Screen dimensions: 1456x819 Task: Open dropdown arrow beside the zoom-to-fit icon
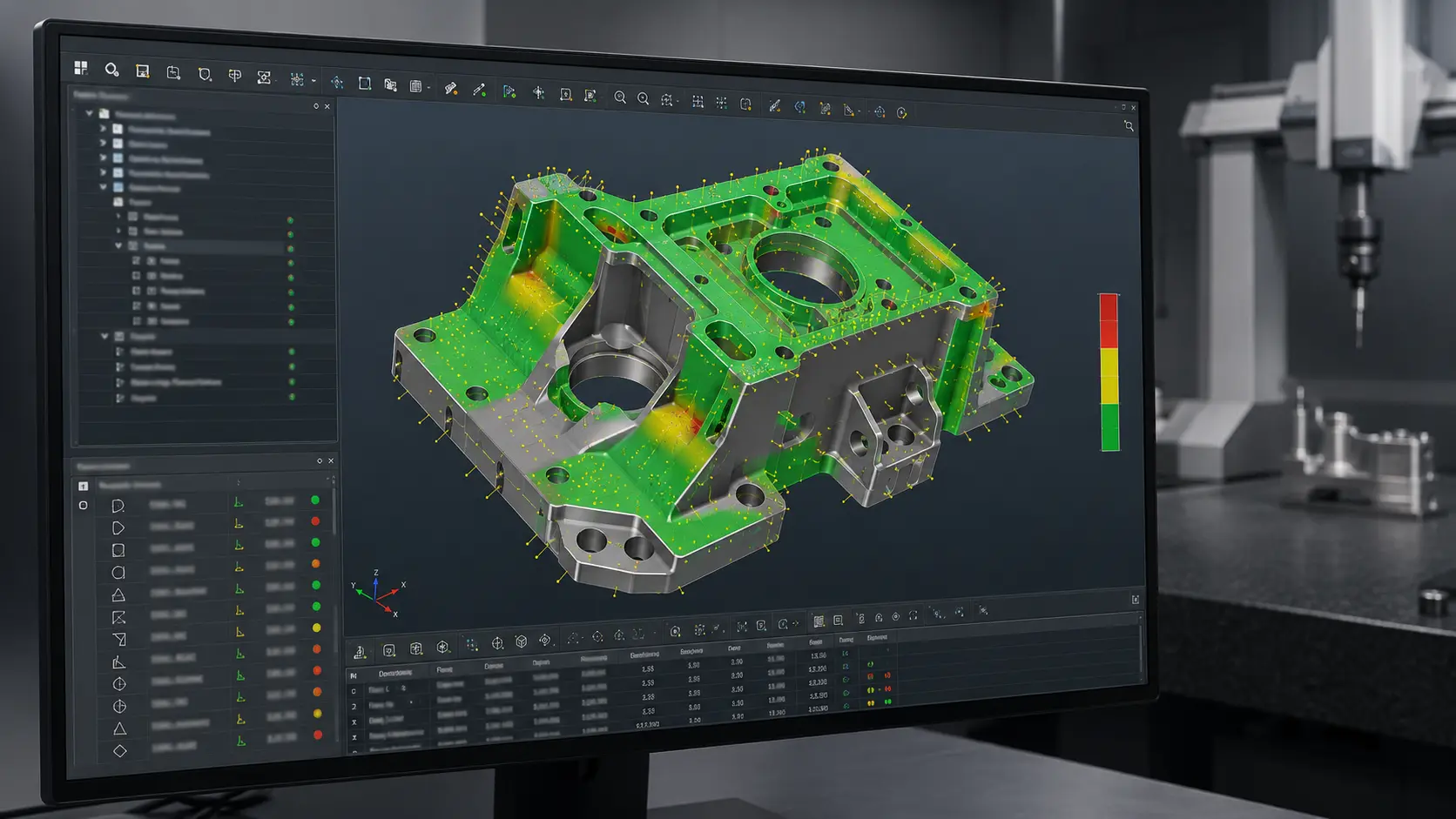coord(677,101)
